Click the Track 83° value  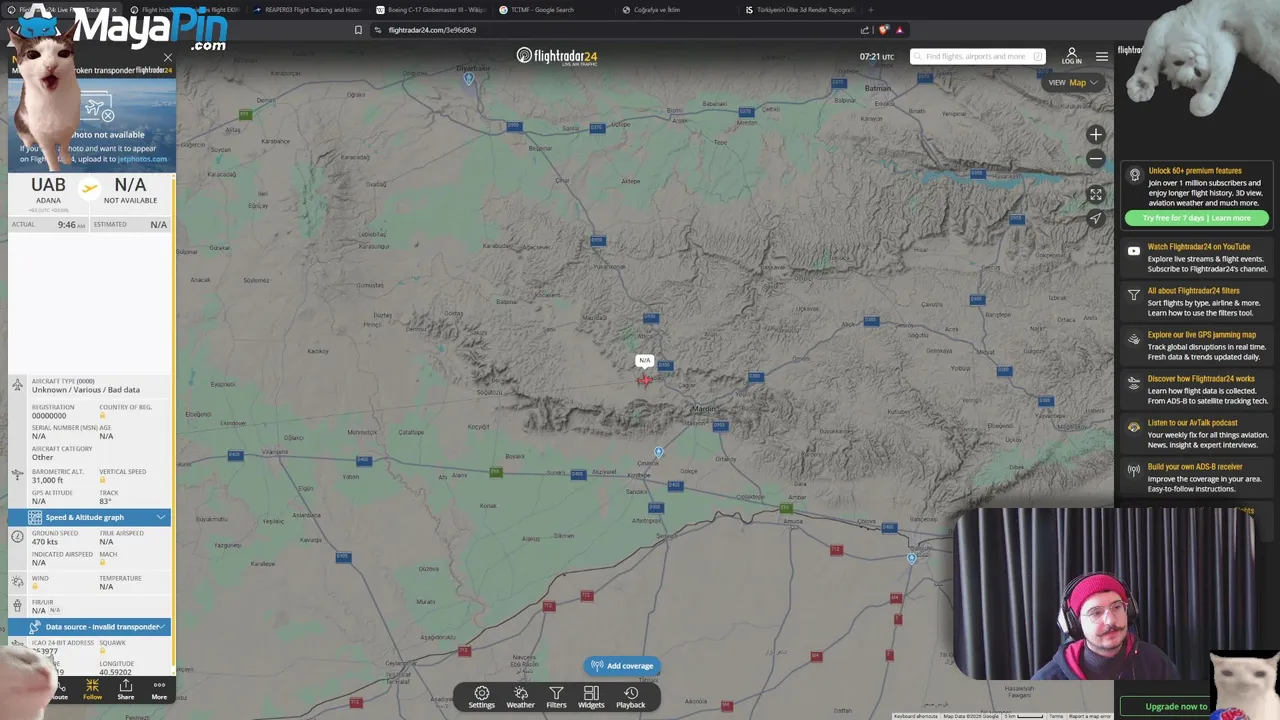pos(105,501)
